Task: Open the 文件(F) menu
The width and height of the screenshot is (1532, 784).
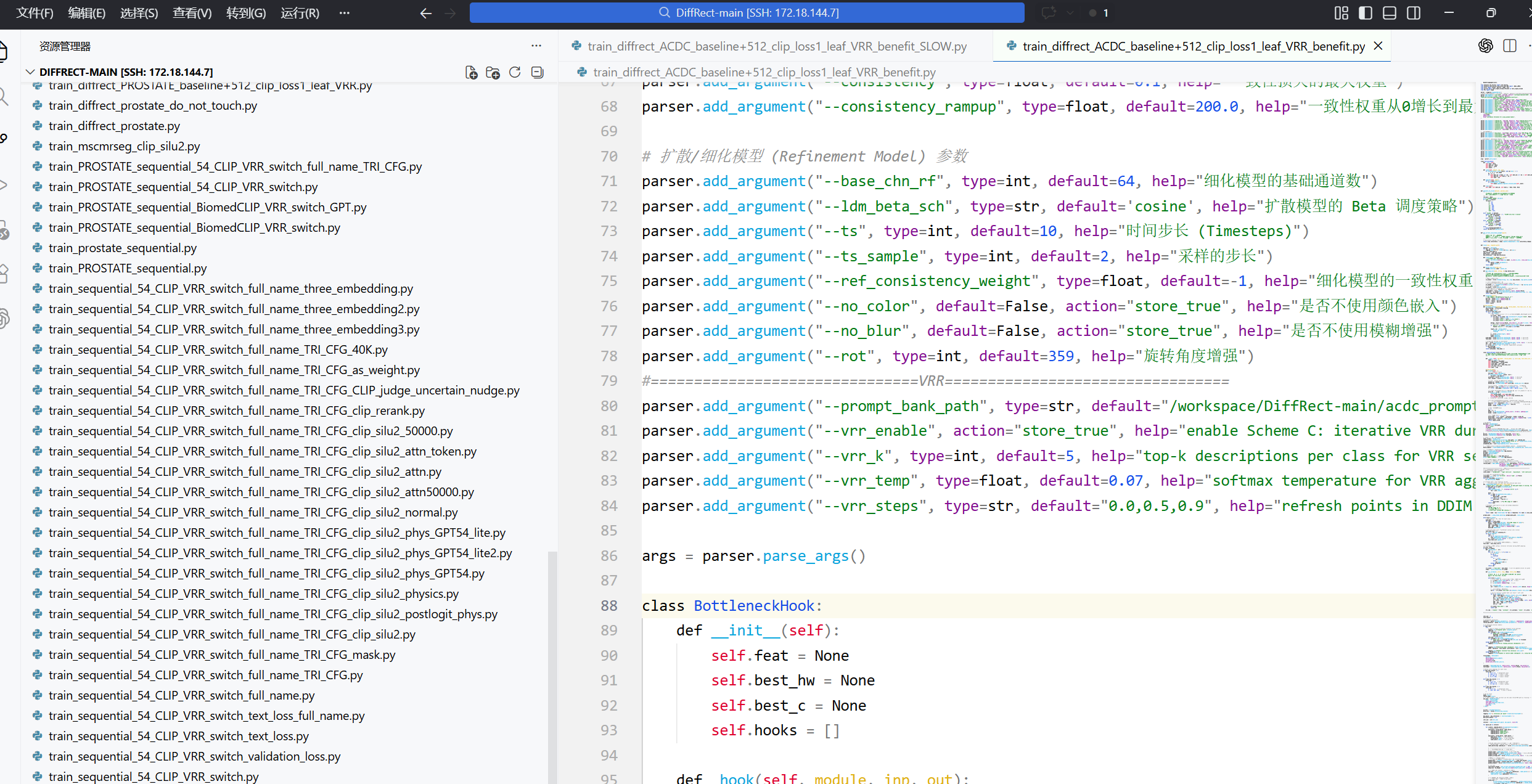Action: [x=35, y=13]
